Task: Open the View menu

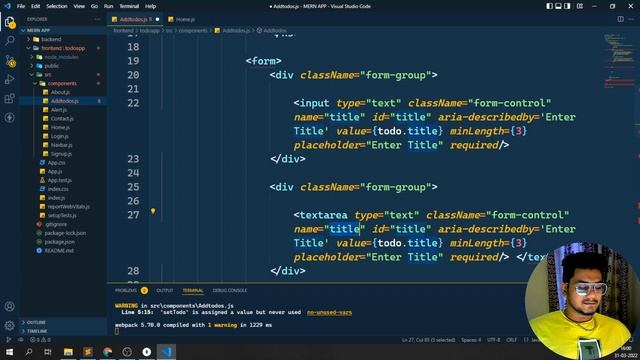Action: [79, 6]
